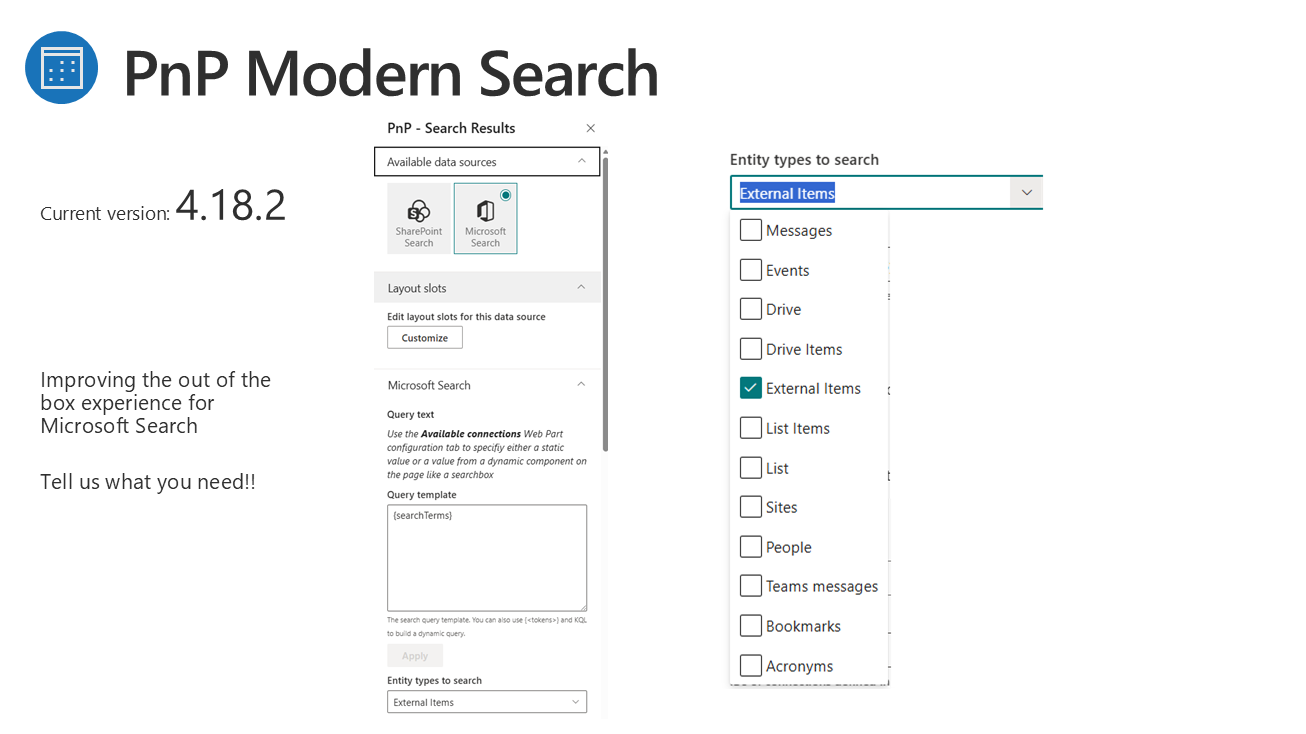Enable the Teams messages checkbox
The width and height of the screenshot is (1306, 734).
tap(751, 586)
